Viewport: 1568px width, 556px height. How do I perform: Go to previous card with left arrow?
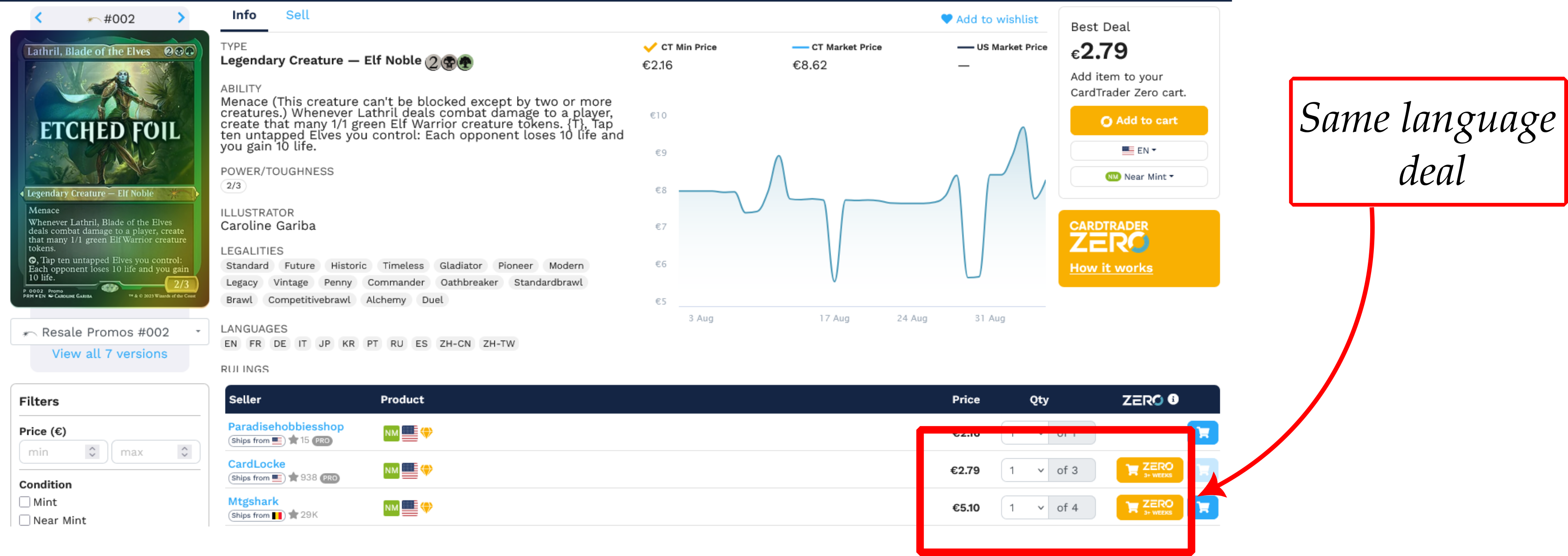pos(39,18)
